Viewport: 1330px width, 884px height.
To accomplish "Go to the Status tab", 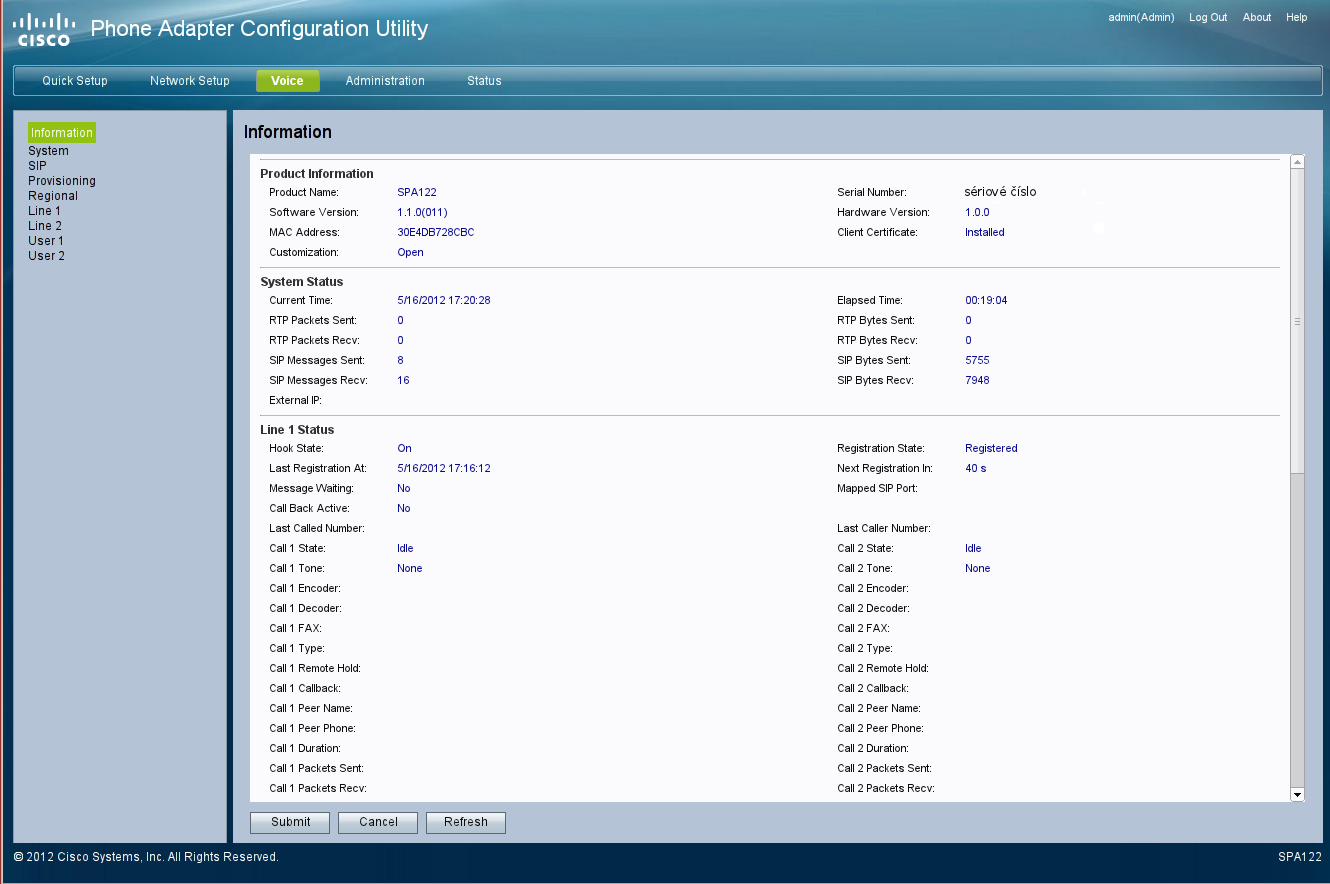I will tap(484, 81).
